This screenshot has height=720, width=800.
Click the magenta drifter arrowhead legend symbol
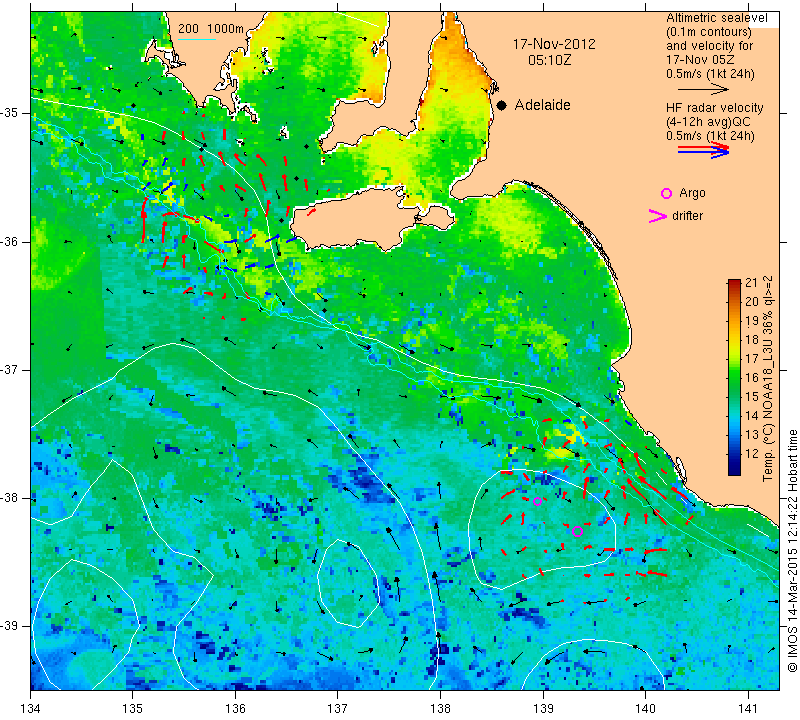[x=657, y=216]
